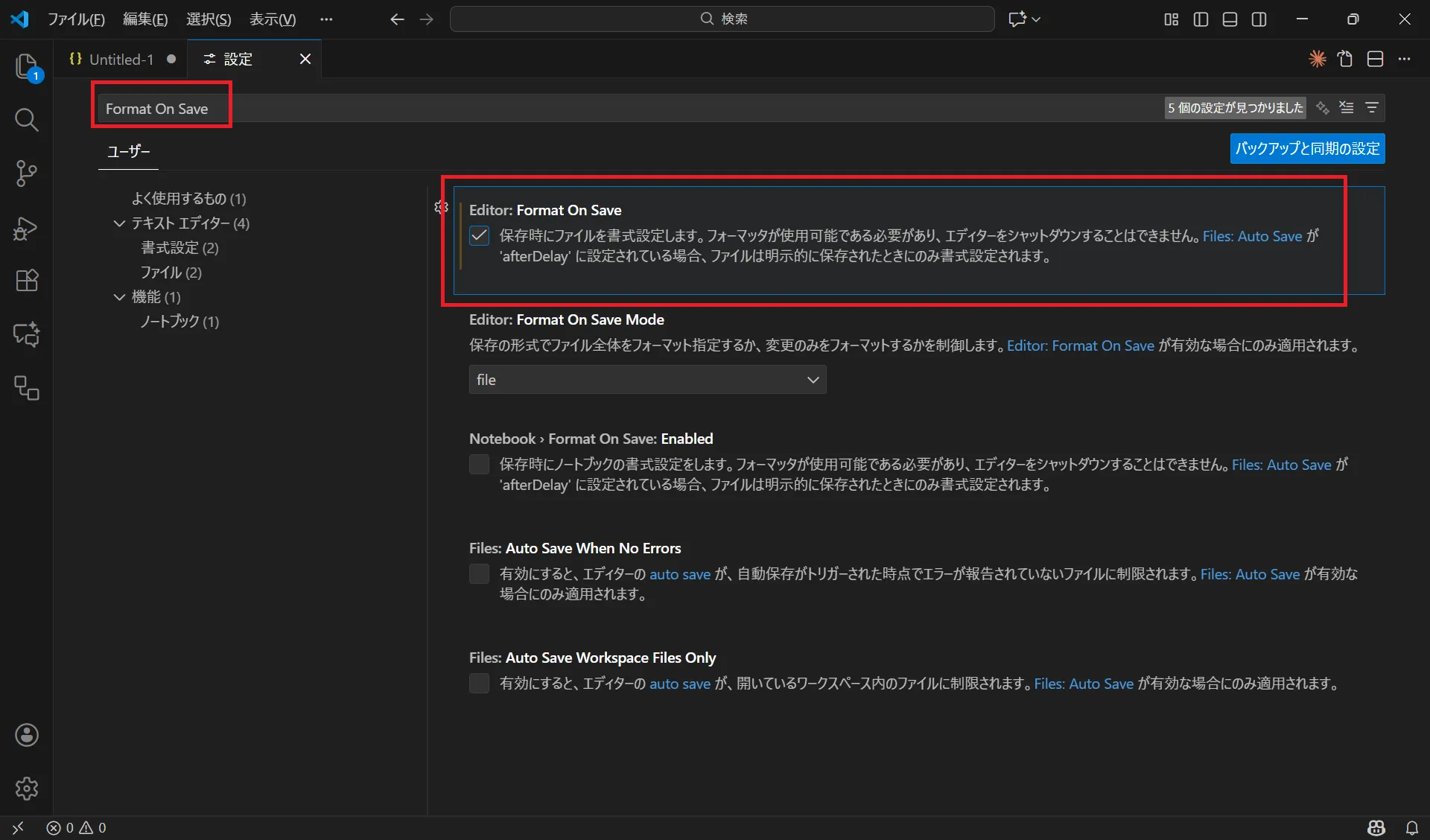Click the Manage gear icon at bottom left

[27, 789]
